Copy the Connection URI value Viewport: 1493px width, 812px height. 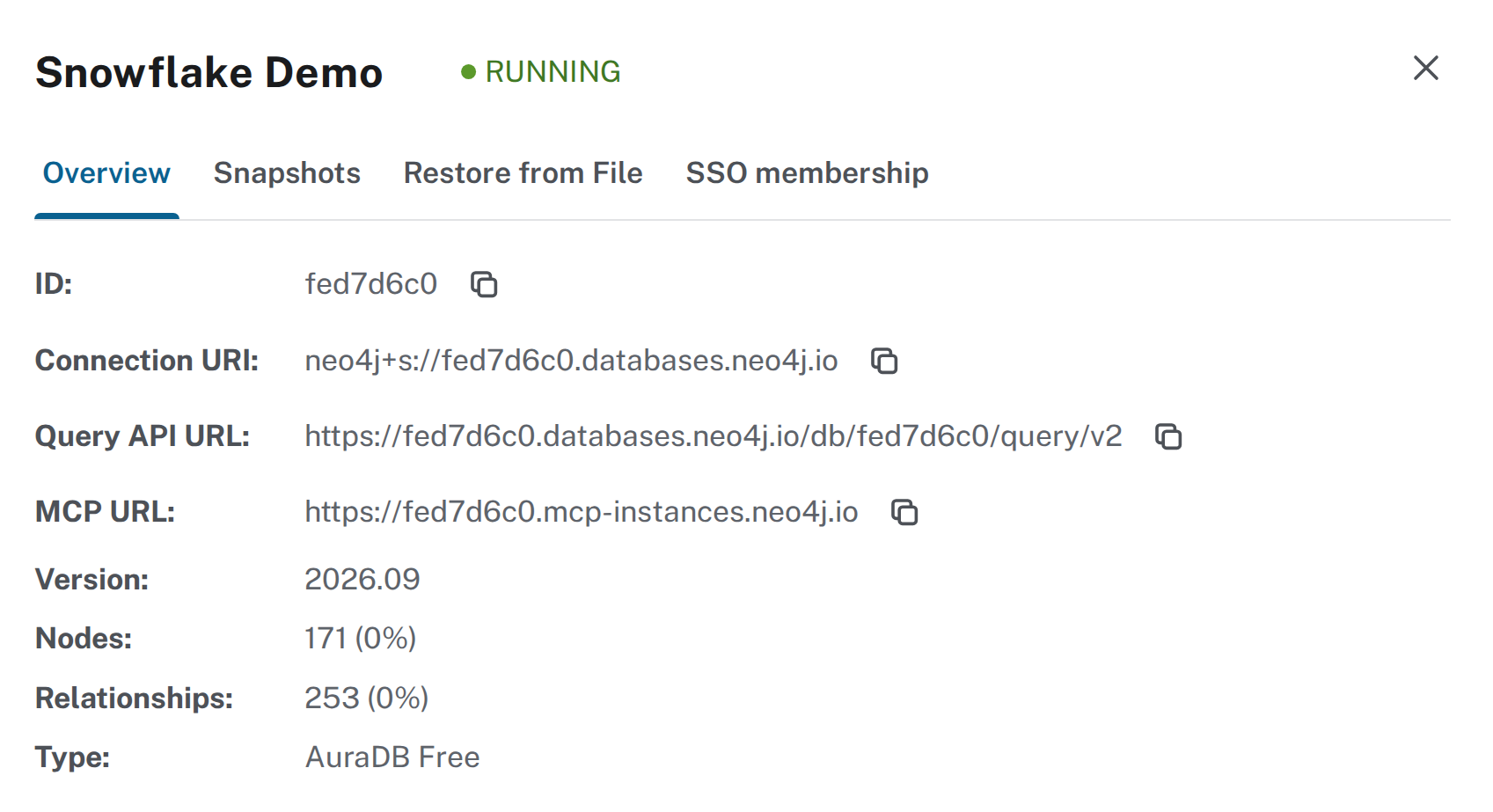(884, 361)
